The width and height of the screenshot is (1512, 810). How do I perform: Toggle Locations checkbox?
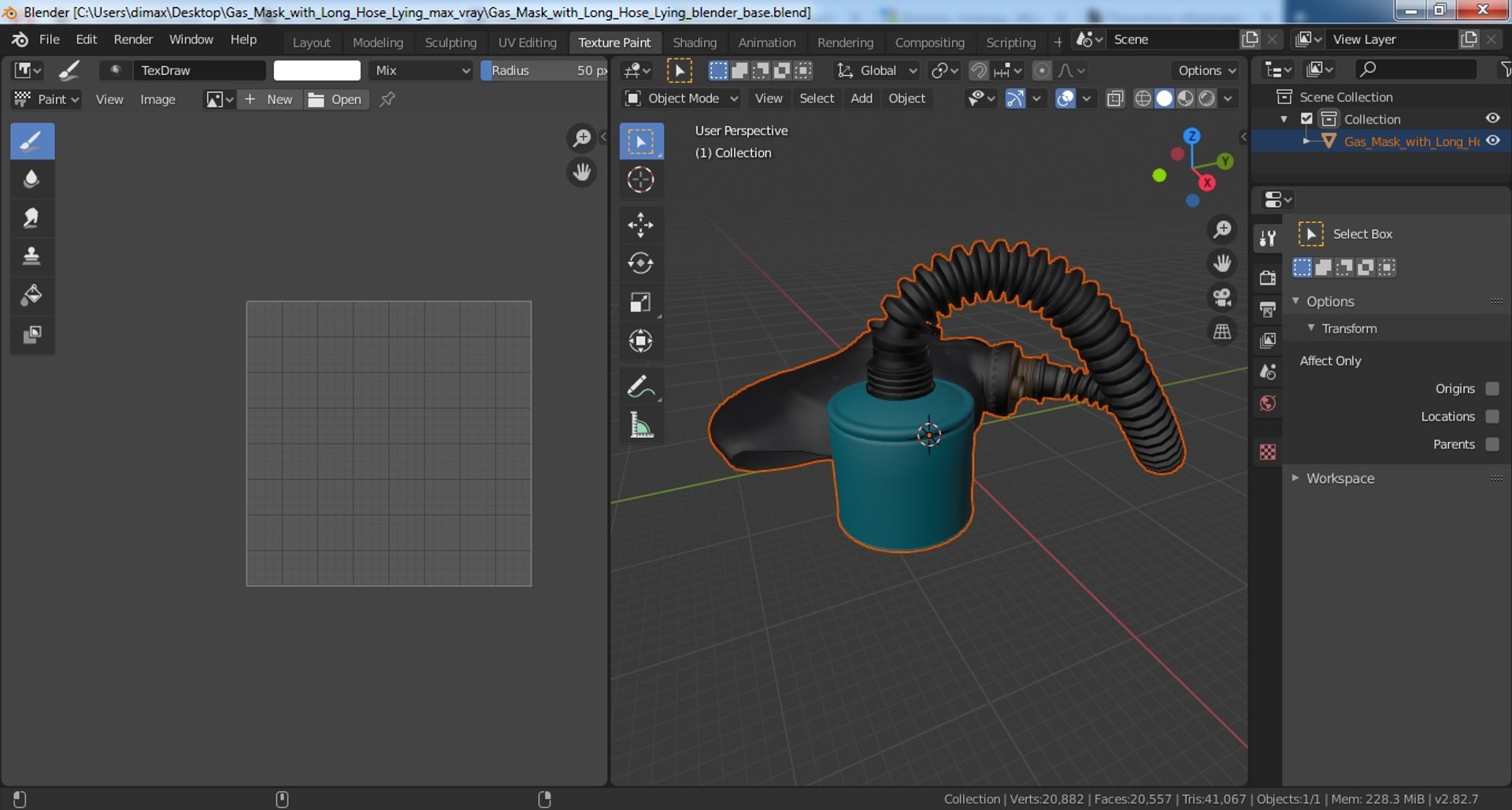1492,416
